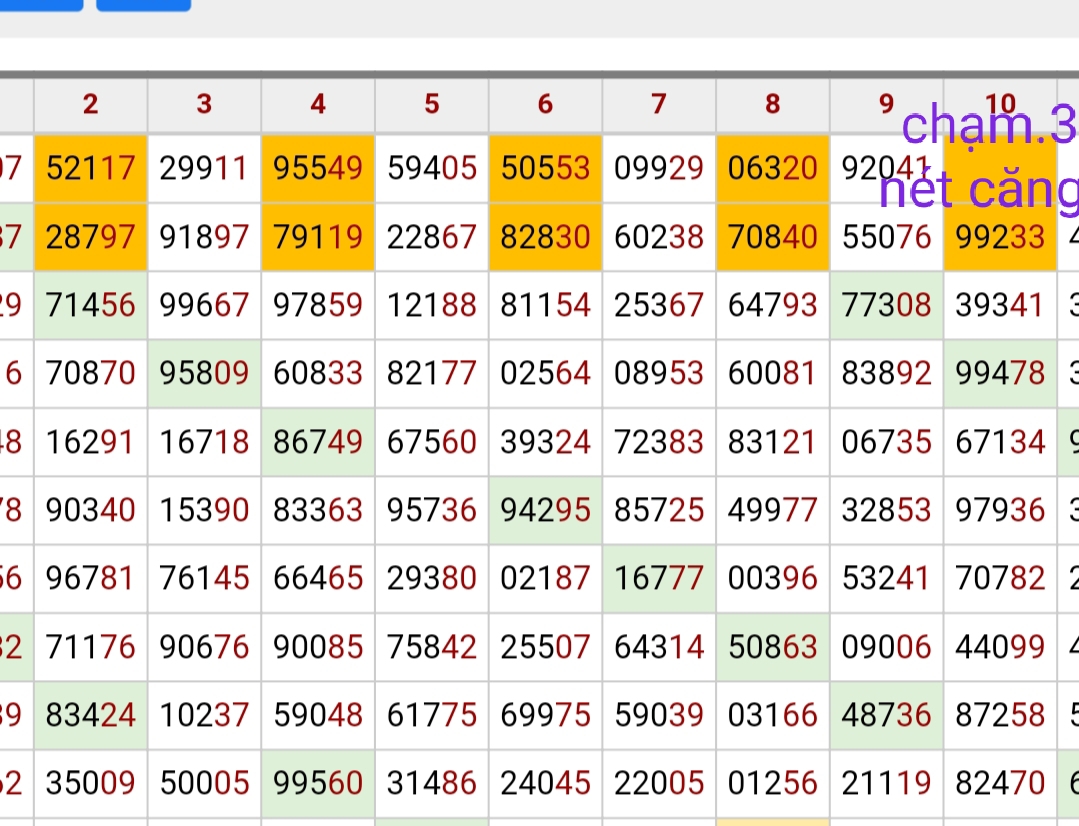This screenshot has height=826, width=1079.
Task: Select the orange cell 95549
Action: tap(318, 168)
